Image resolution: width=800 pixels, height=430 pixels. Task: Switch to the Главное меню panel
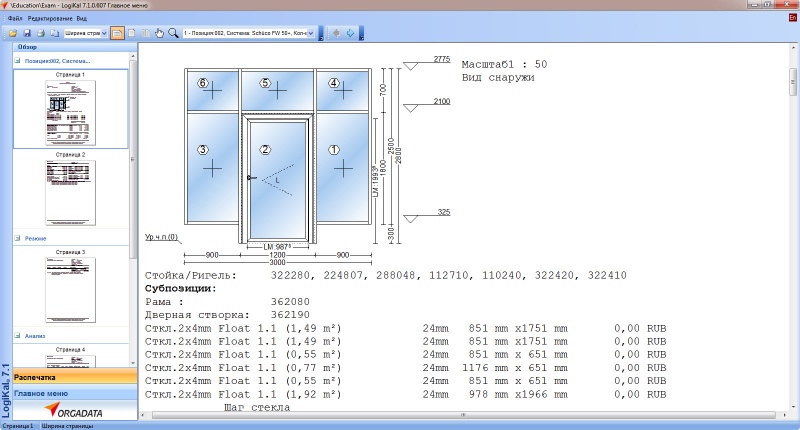(x=75, y=393)
